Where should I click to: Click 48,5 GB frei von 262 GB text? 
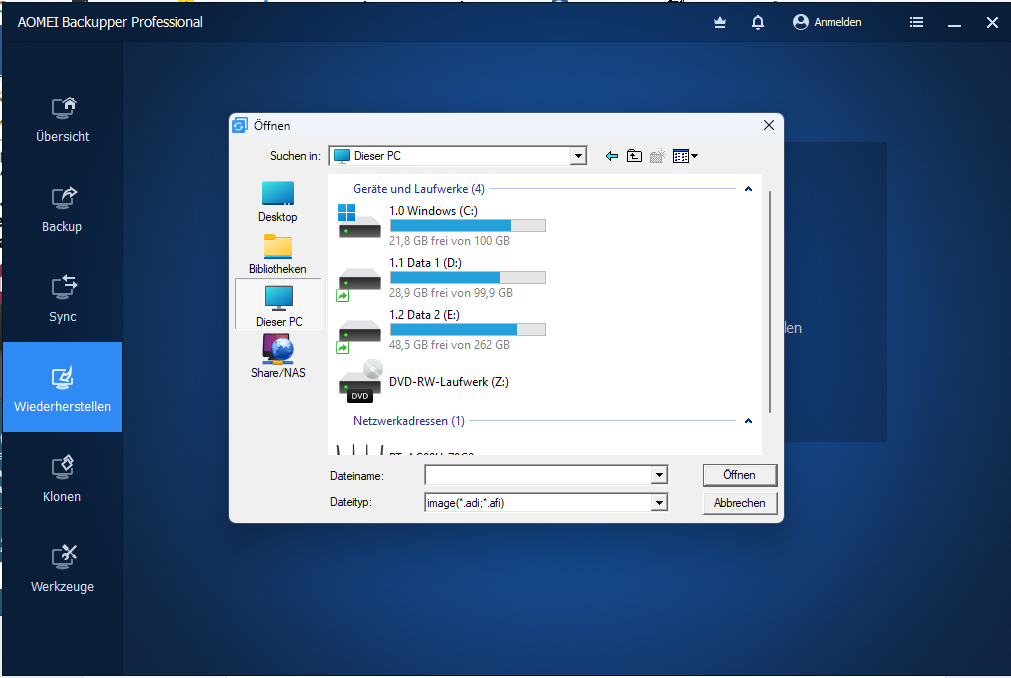tap(449, 345)
